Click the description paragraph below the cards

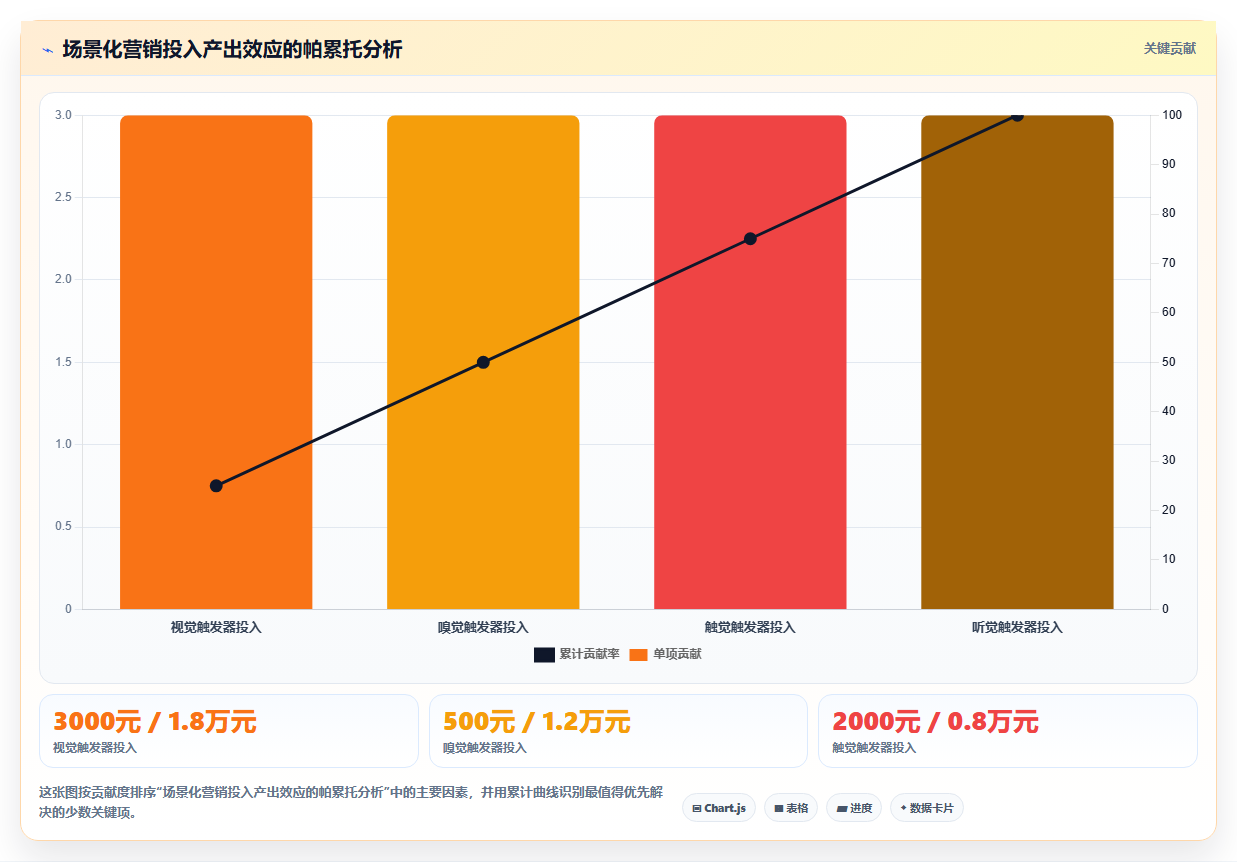click(x=351, y=802)
